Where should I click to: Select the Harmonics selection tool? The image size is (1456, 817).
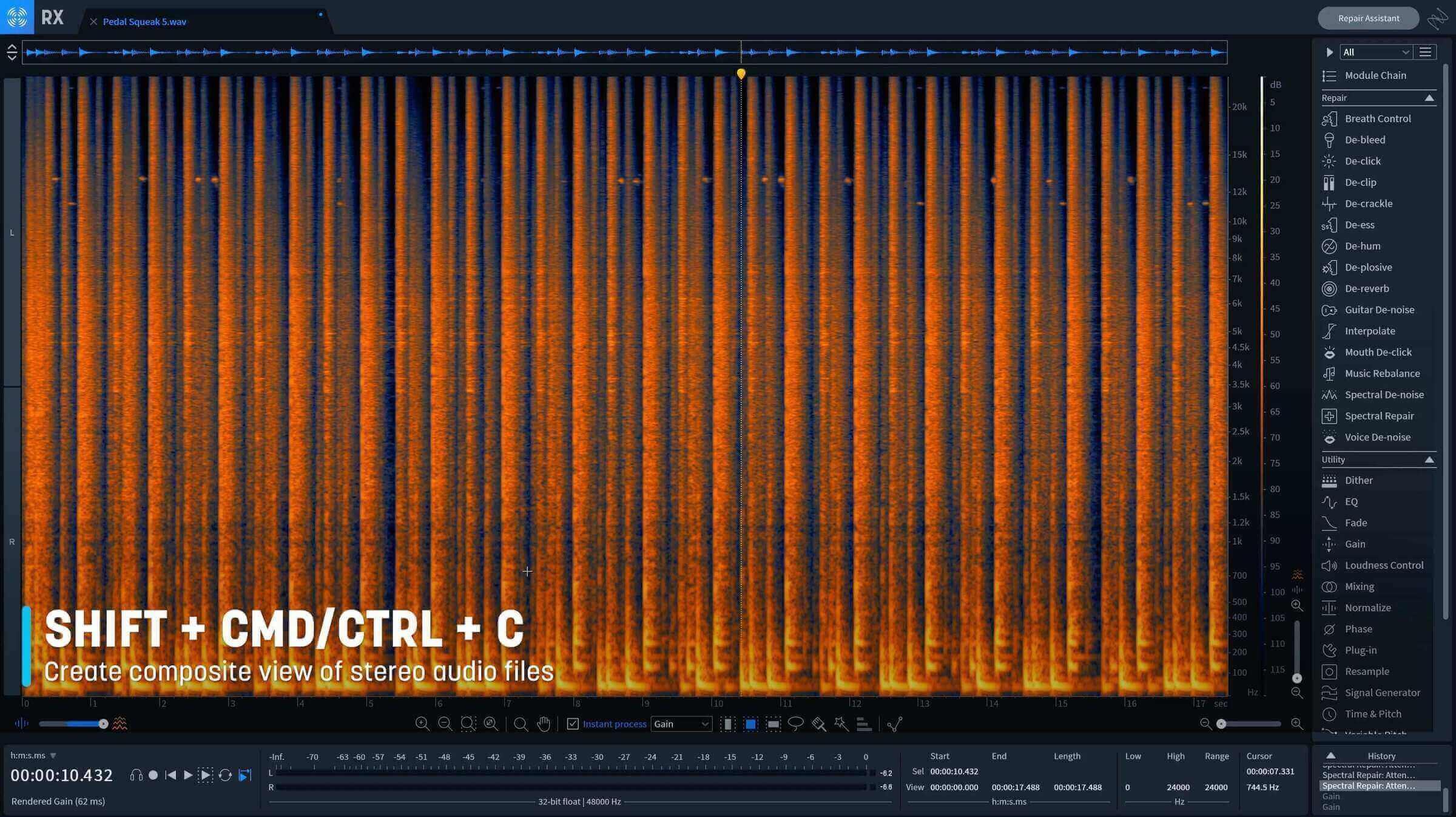coord(864,724)
